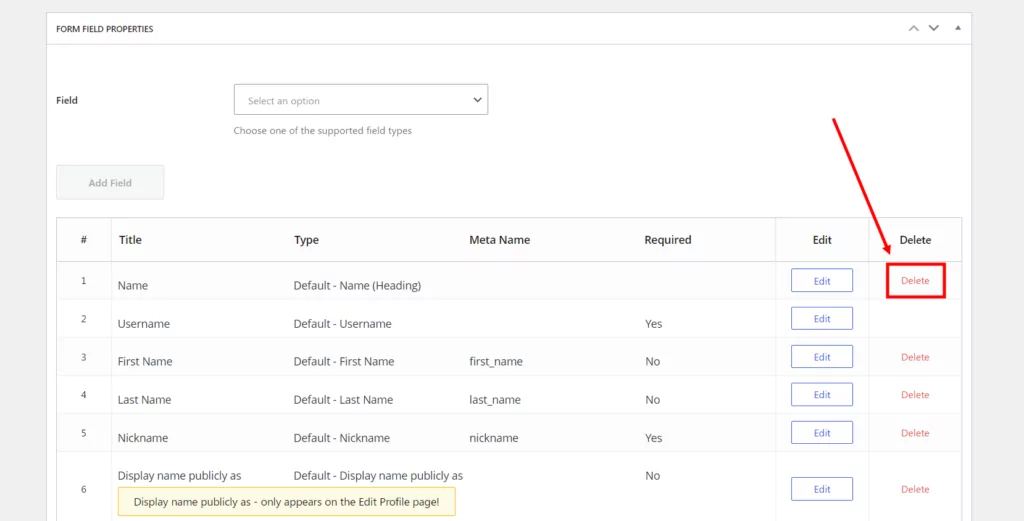Click 'Default - Username' type cell
The image size is (1024, 521).
342,324
